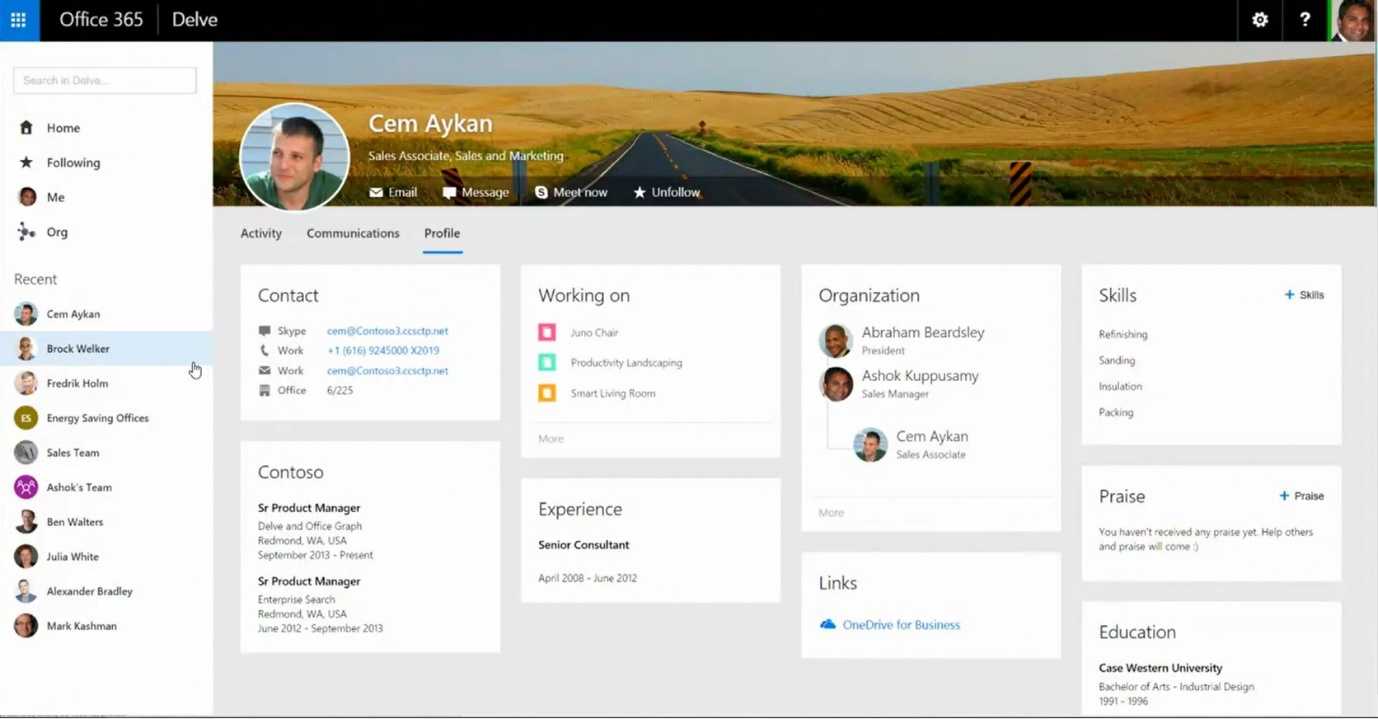Image resolution: width=1378 pixels, height=719 pixels.
Task: Select Cem Aykan in Recent list
Action: click(106, 314)
